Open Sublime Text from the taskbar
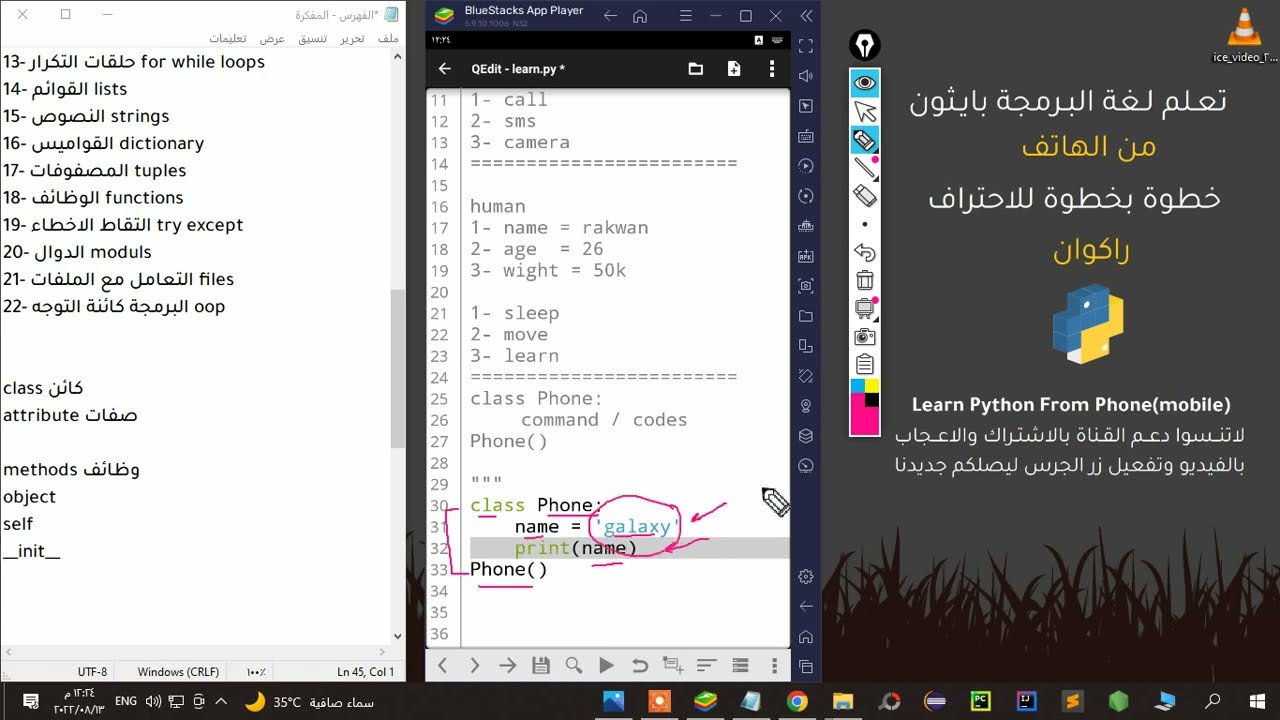Screen dimensions: 1280x720 pyautogui.click(x=1072, y=700)
